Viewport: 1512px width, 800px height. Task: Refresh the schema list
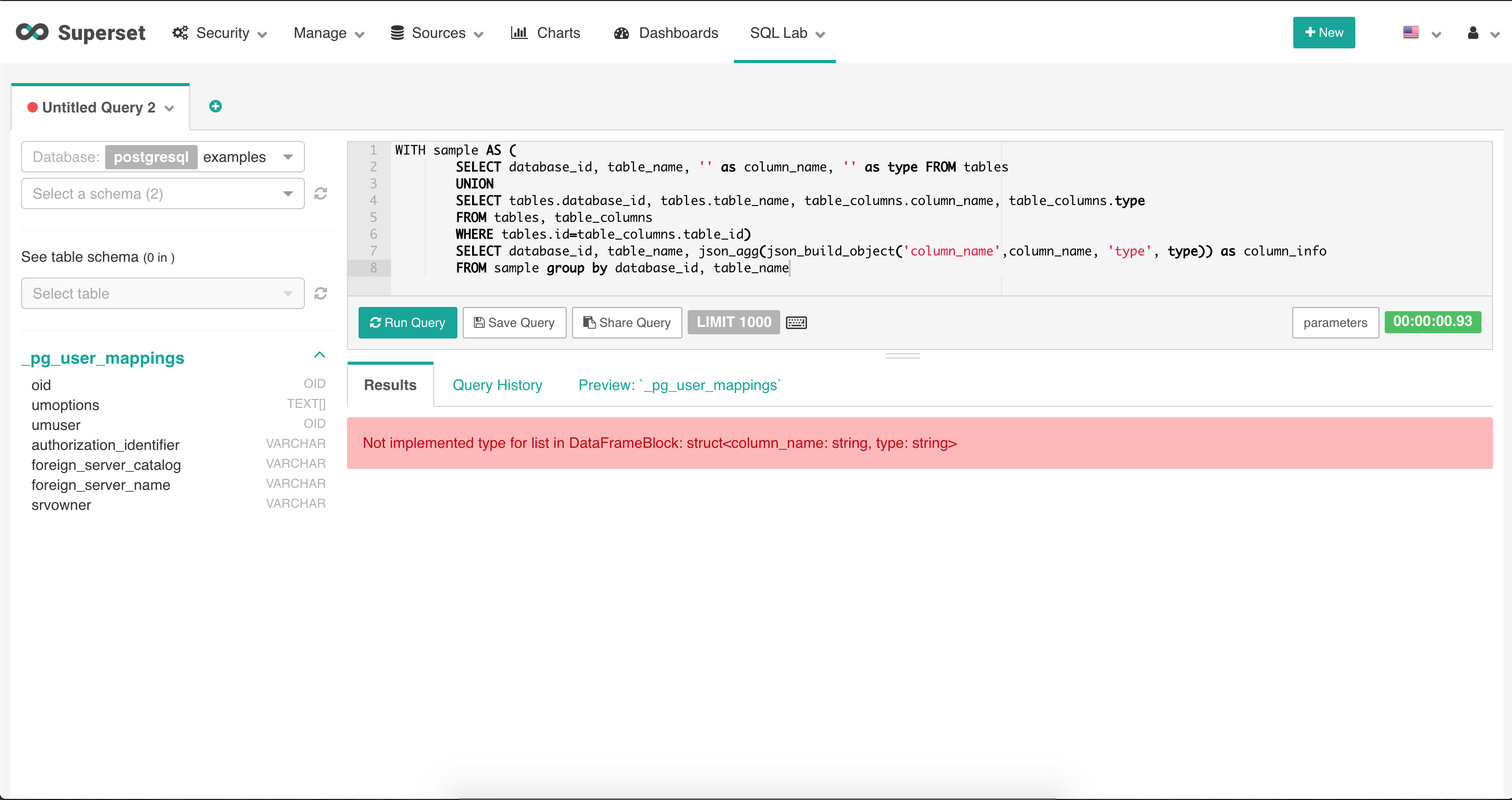[321, 193]
